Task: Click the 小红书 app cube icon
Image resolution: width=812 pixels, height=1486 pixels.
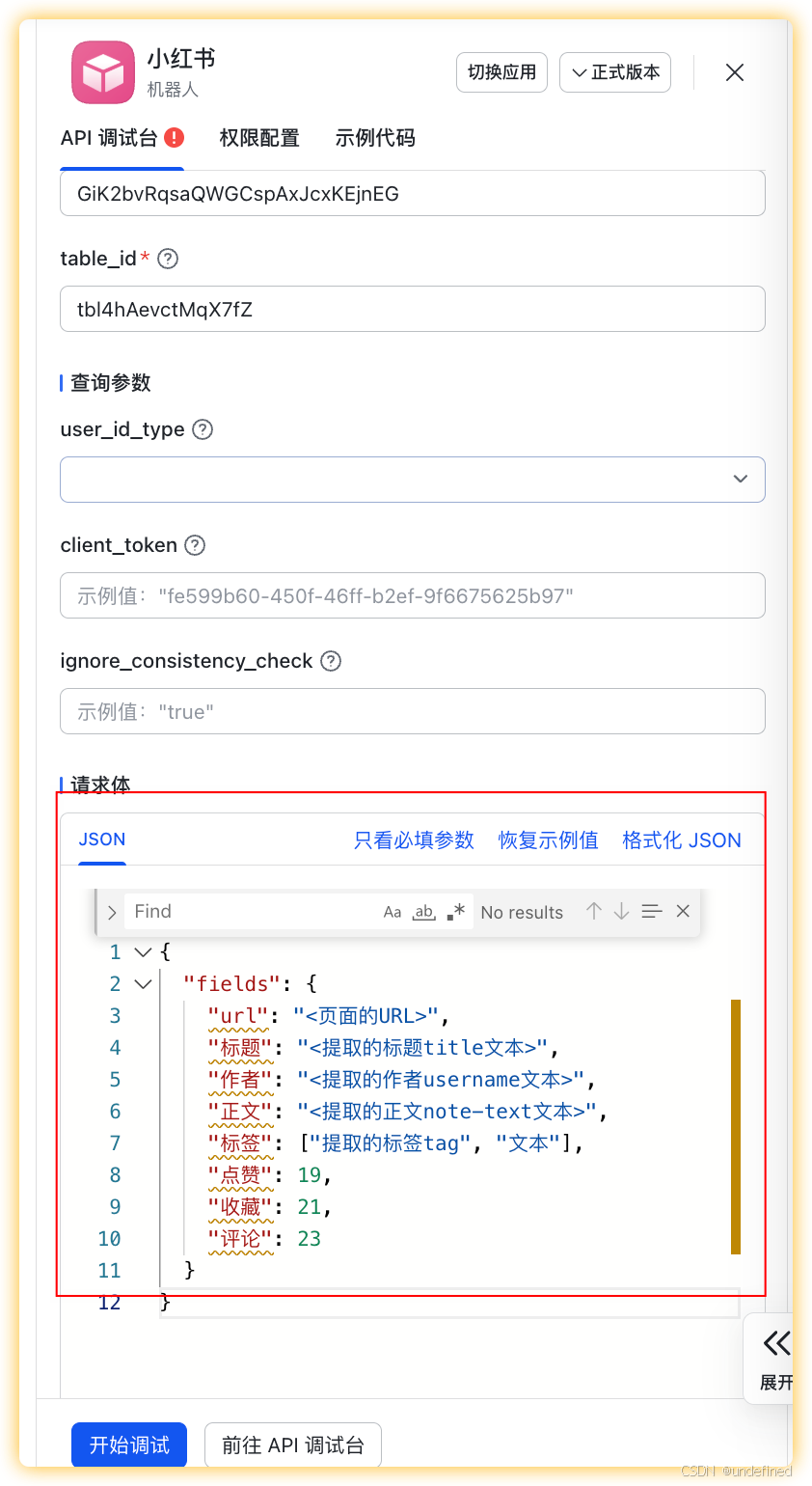Action: click(x=103, y=72)
